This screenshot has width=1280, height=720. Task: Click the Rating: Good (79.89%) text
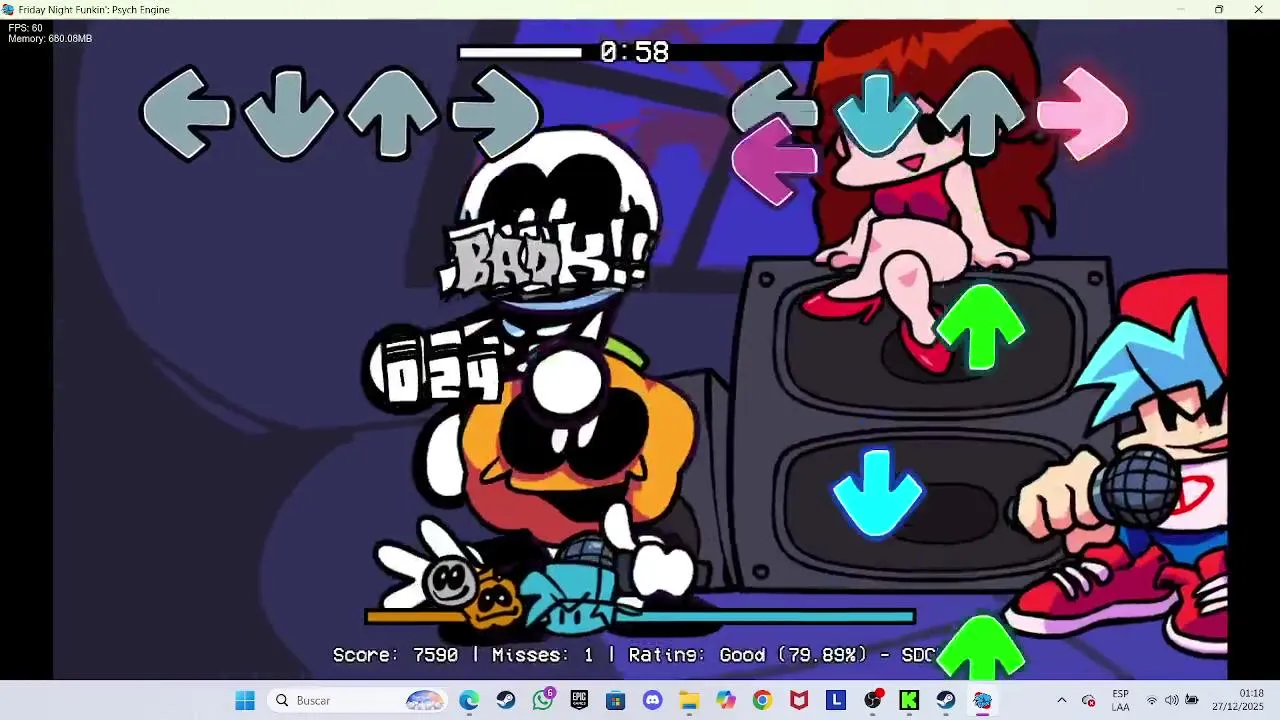[747, 655]
